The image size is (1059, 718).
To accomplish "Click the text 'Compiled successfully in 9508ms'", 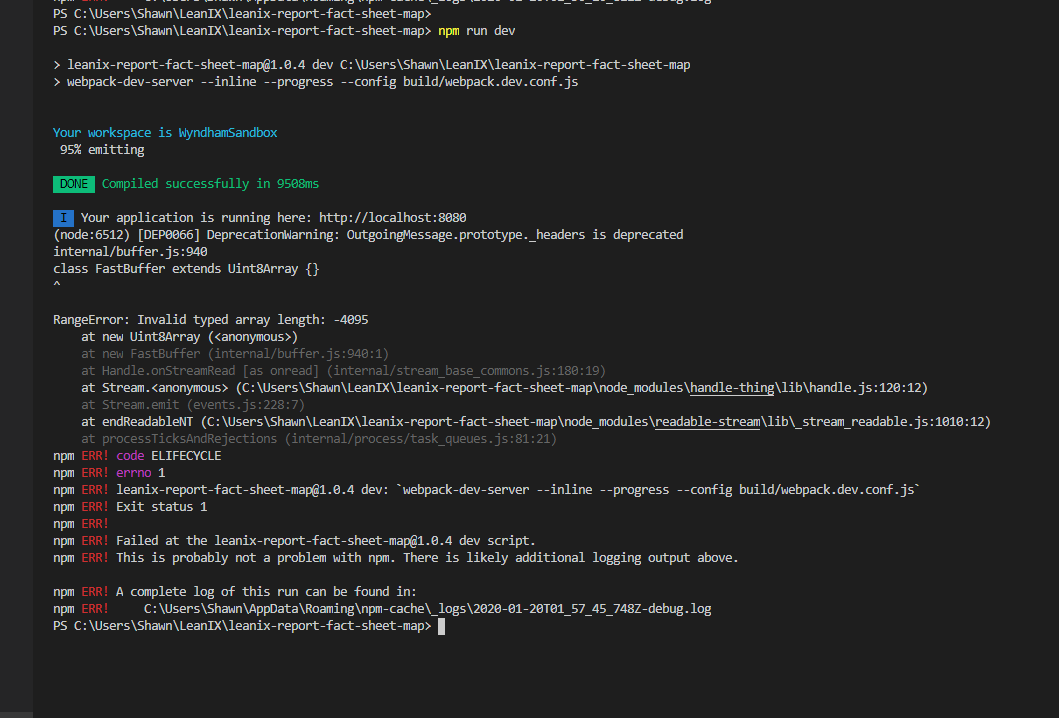I will pyautogui.click(x=210, y=184).
